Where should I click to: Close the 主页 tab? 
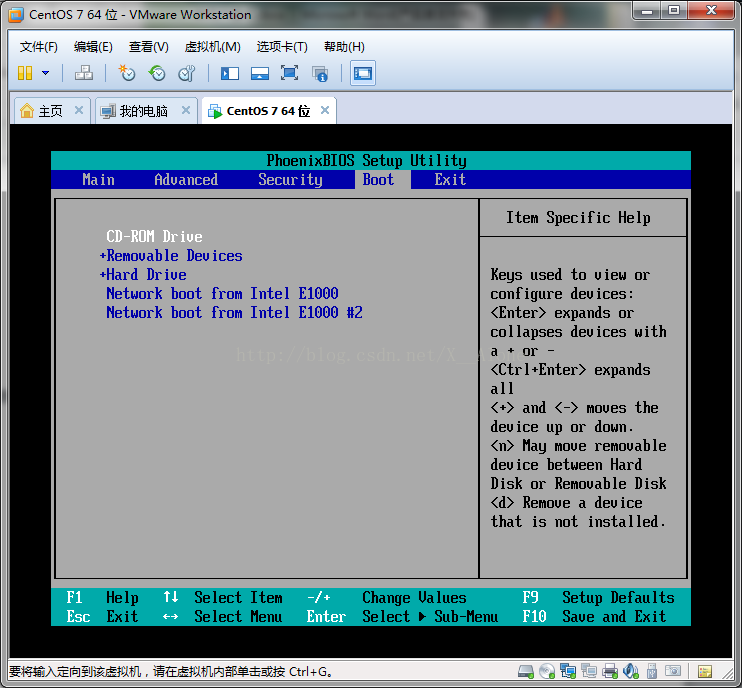tap(79, 110)
